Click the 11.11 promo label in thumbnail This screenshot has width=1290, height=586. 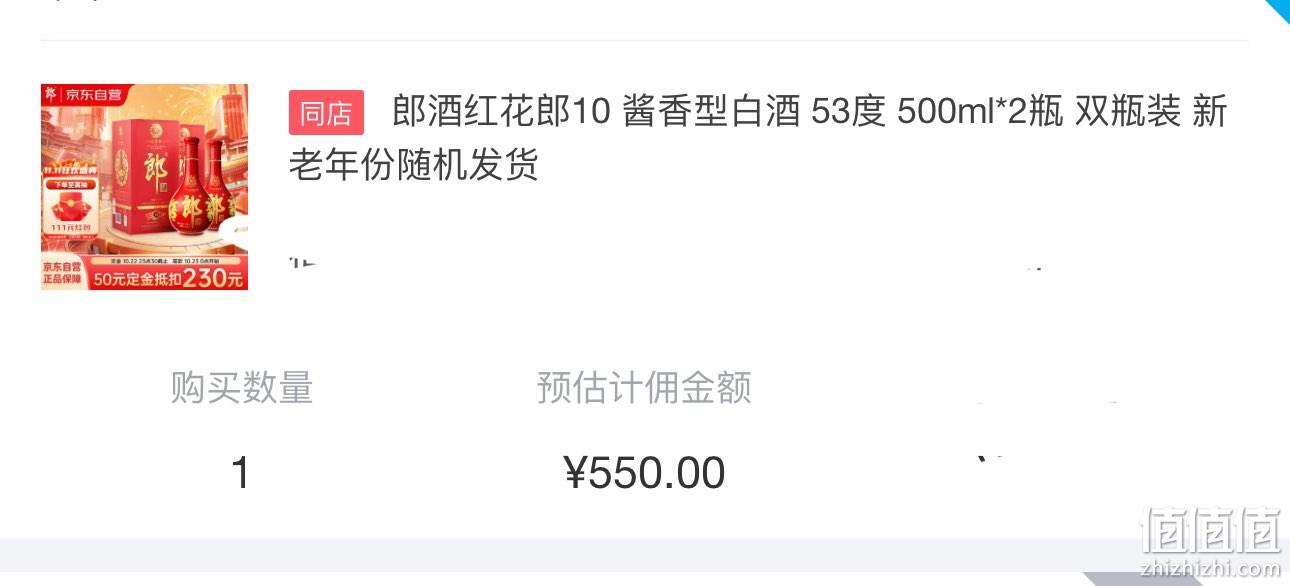pyautogui.click(x=68, y=170)
